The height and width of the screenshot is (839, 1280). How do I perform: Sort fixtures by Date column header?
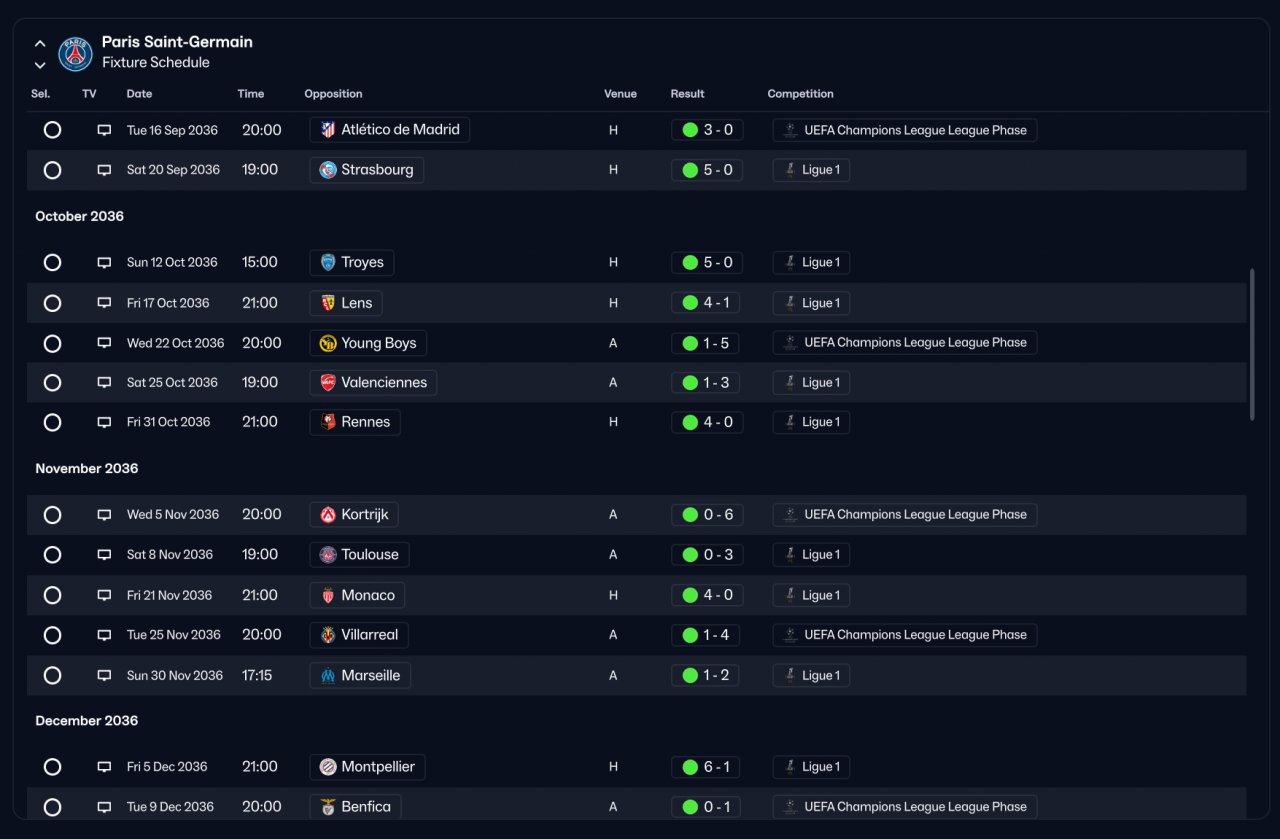tap(139, 94)
